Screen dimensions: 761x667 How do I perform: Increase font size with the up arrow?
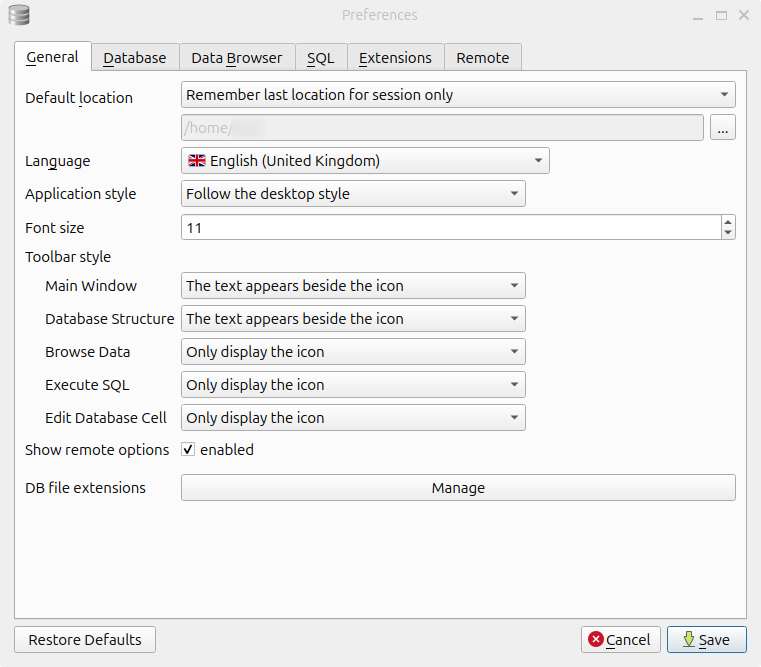tap(728, 222)
